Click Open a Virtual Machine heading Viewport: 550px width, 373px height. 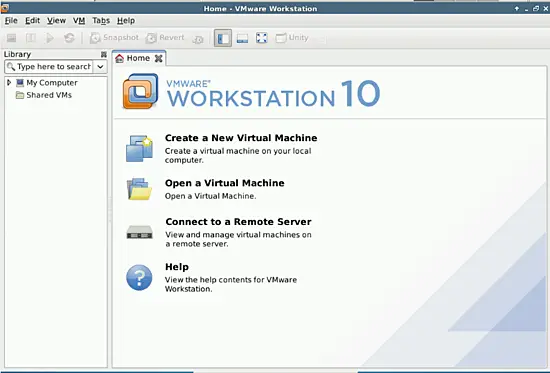click(224, 183)
